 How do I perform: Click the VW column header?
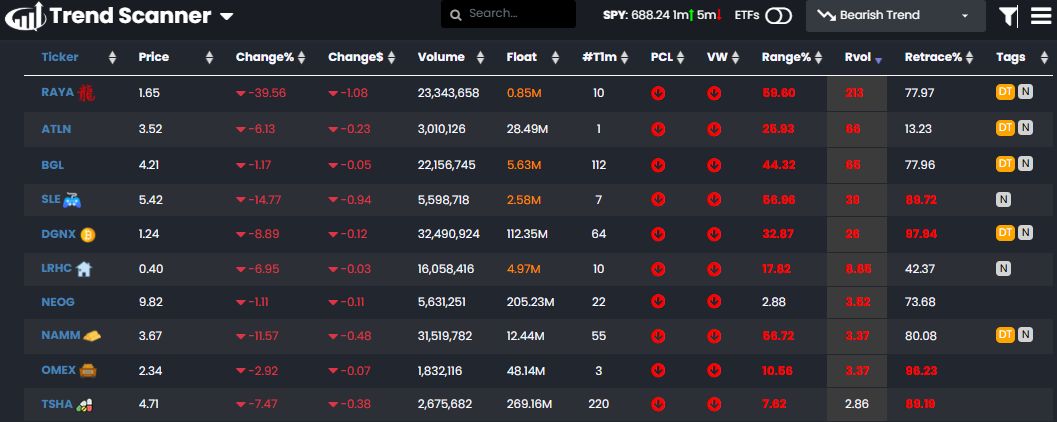click(x=717, y=57)
